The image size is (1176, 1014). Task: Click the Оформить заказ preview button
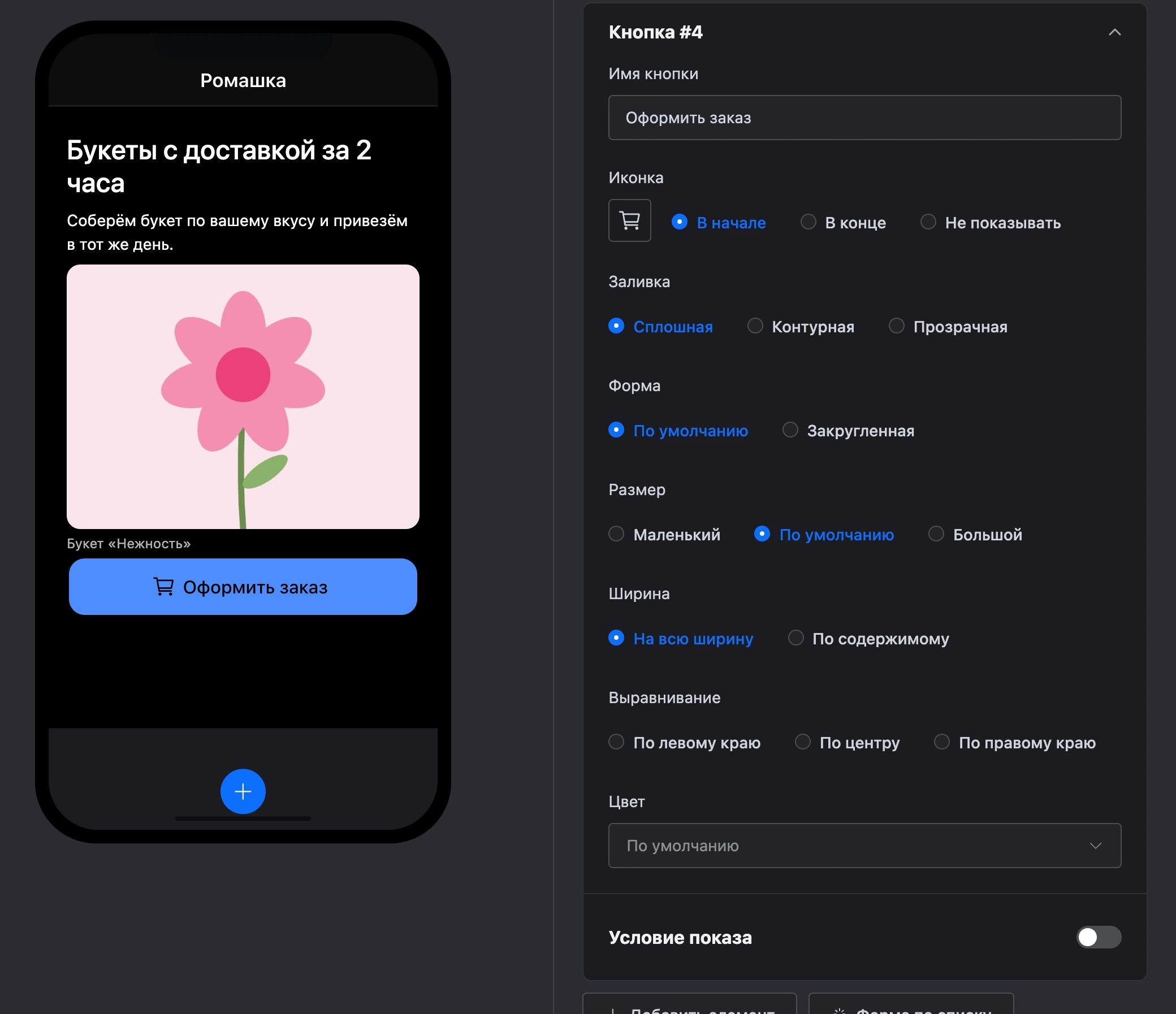point(243,587)
